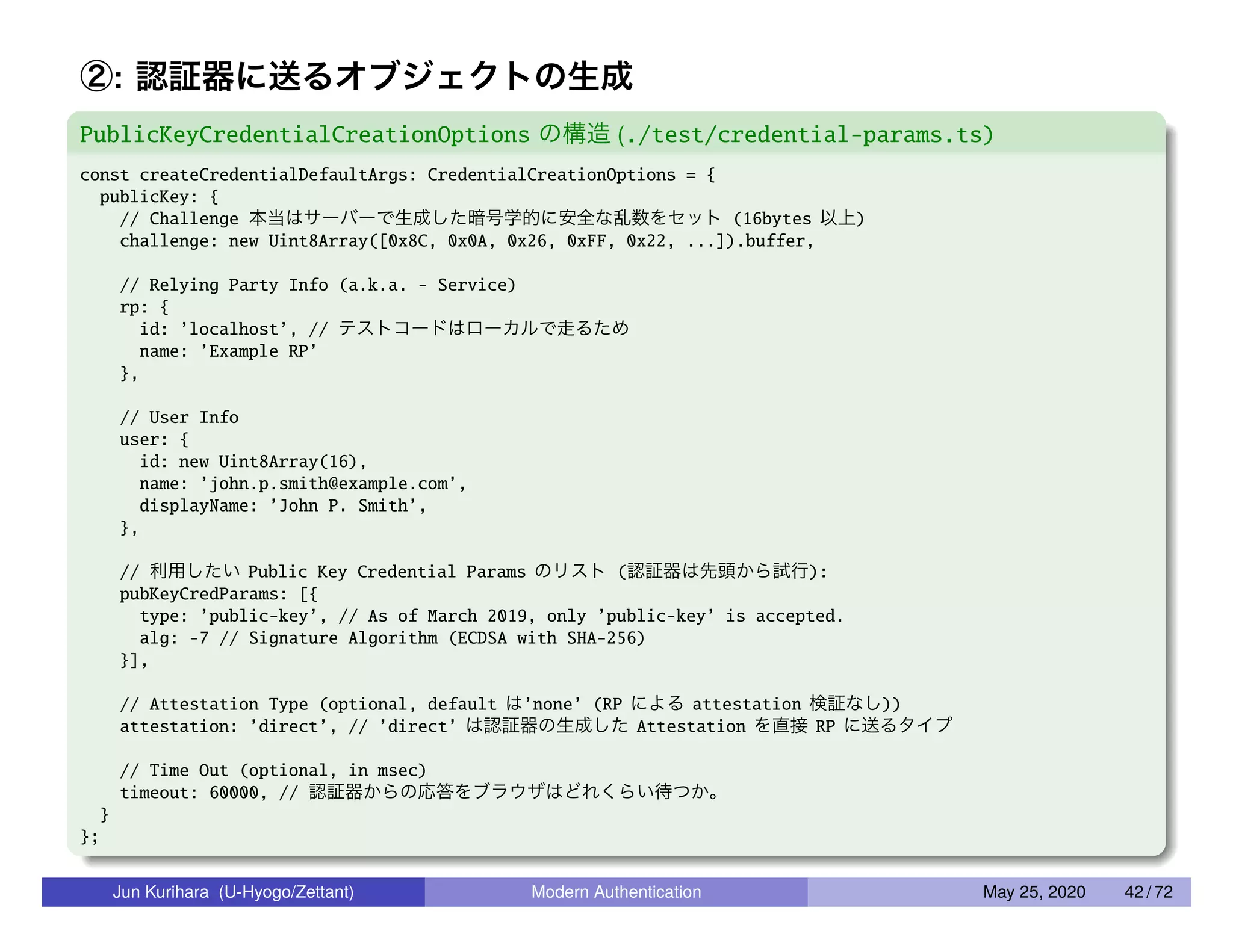Click the line attestation: 'direct'

pyautogui.click(x=536, y=726)
